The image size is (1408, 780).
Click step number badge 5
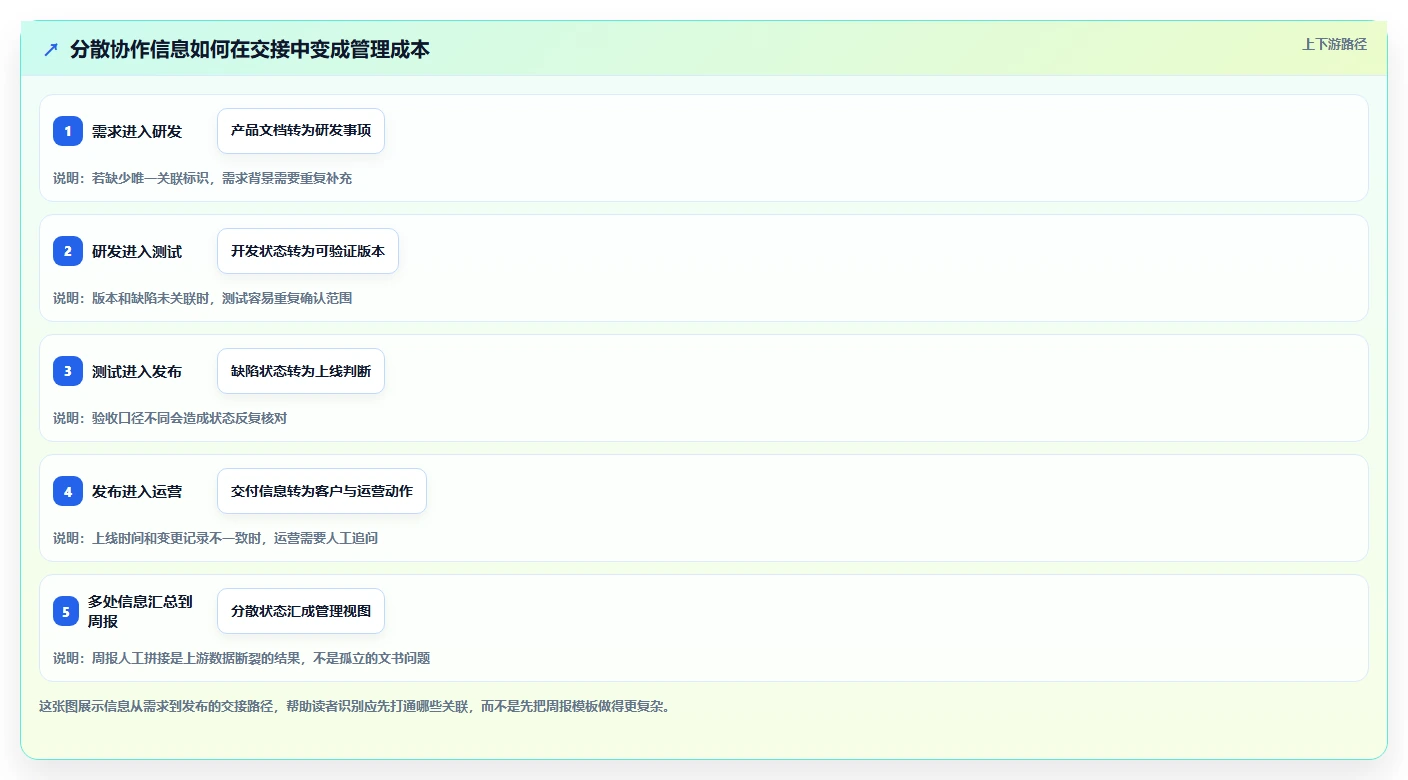pyautogui.click(x=66, y=611)
